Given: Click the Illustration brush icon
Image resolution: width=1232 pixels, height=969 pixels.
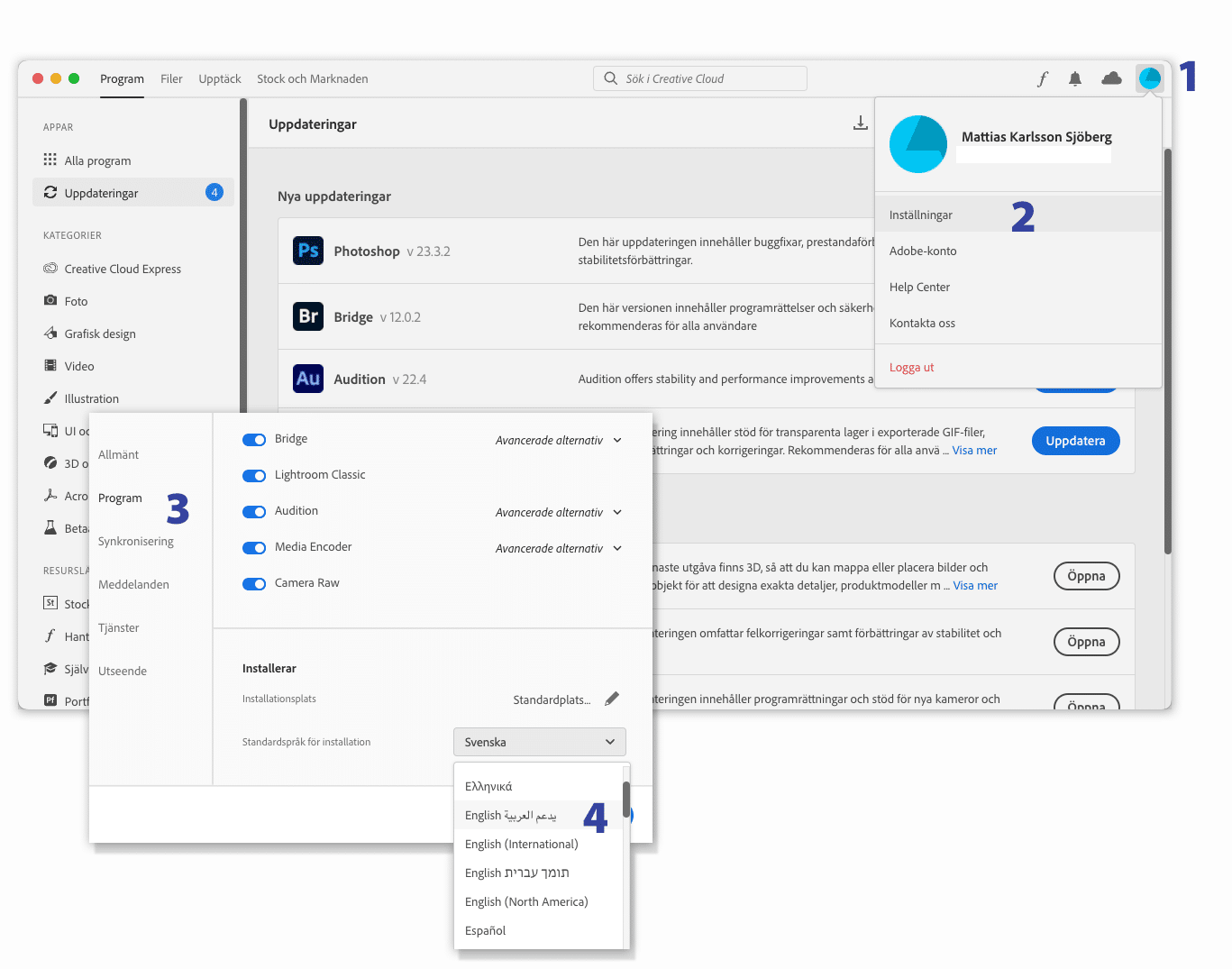Looking at the screenshot, I should 50,398.
